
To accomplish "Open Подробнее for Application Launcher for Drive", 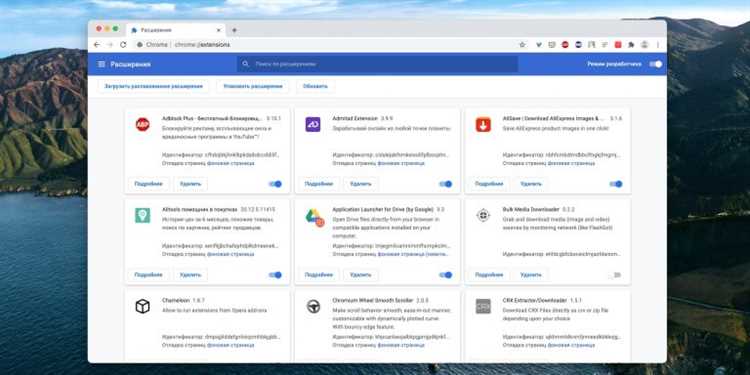I will [319, 275].
